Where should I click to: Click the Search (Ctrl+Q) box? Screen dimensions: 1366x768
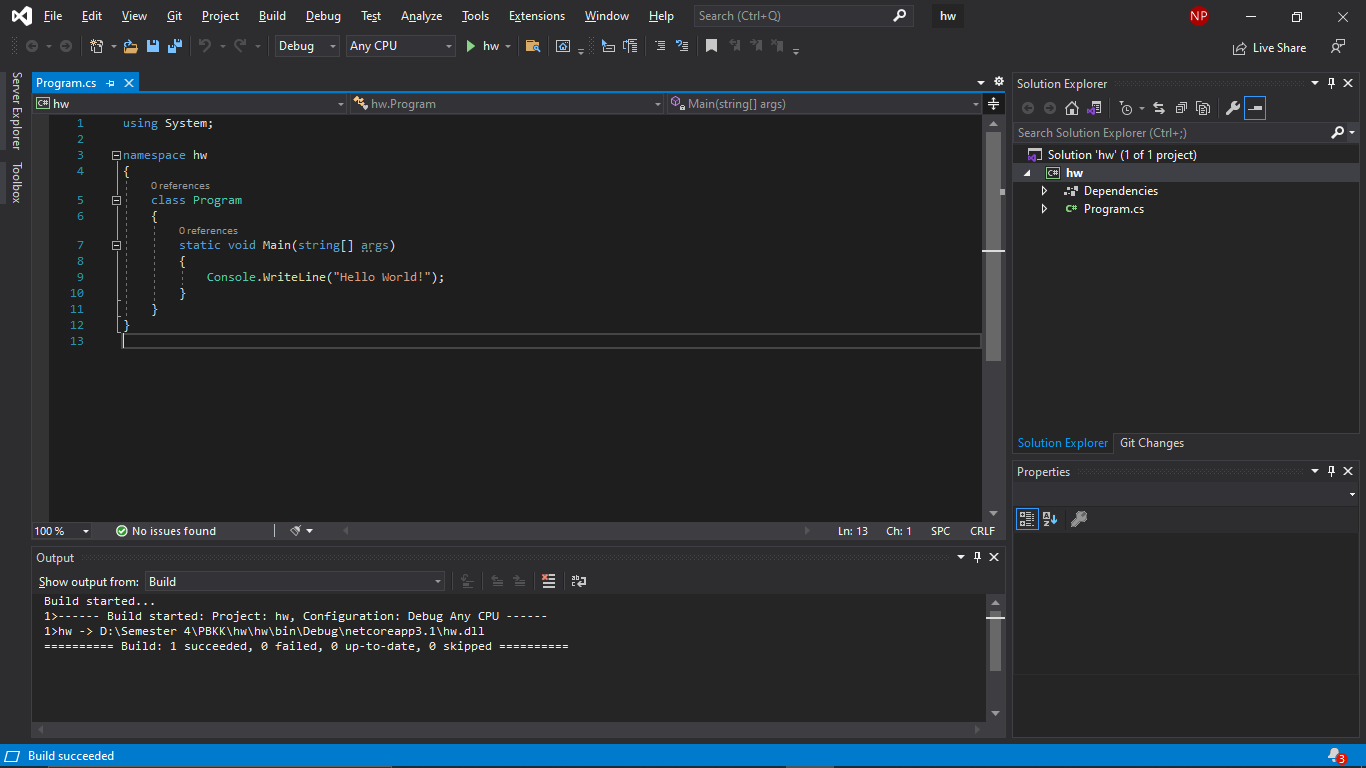coord(803,16)
